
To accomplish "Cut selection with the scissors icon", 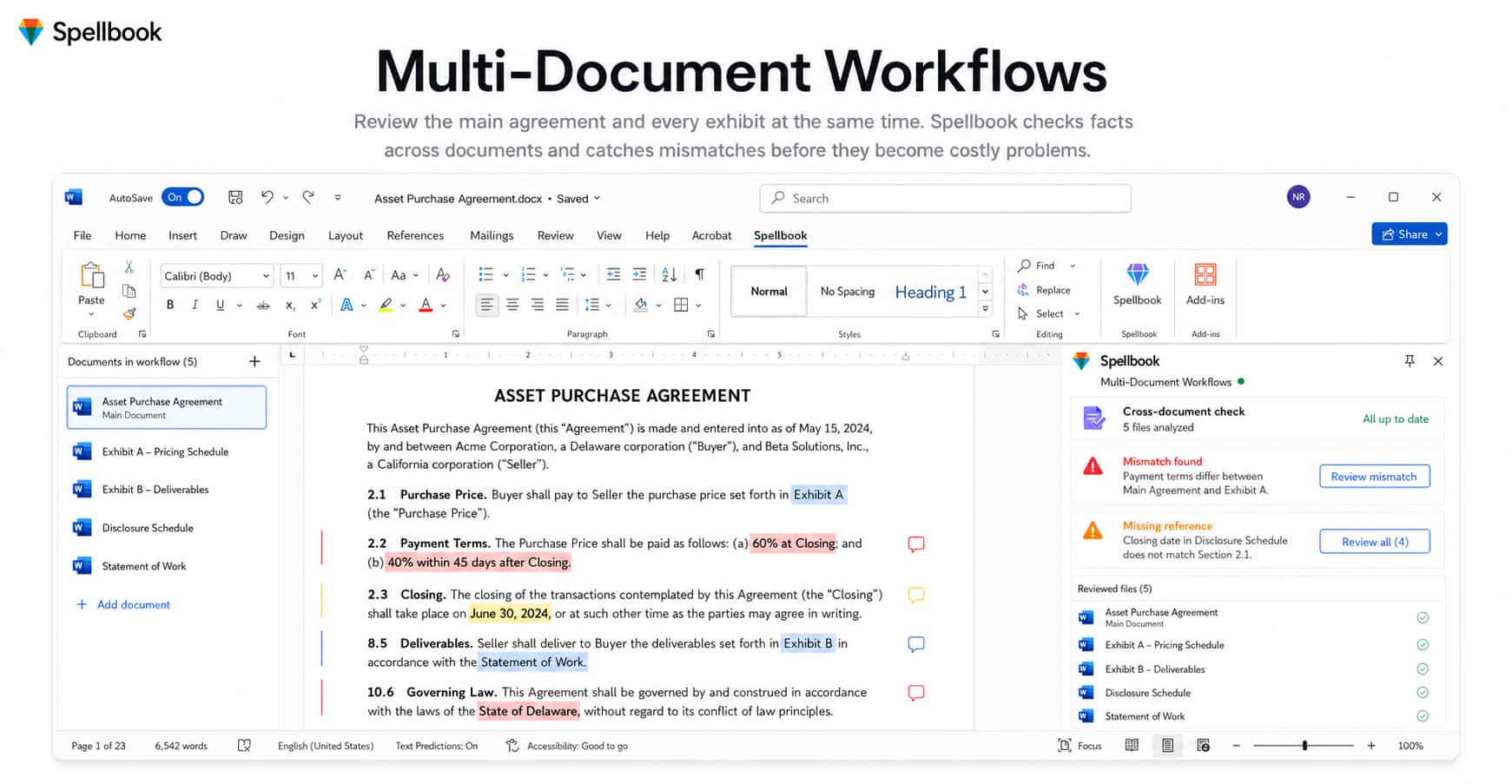I will click(129, 267).
